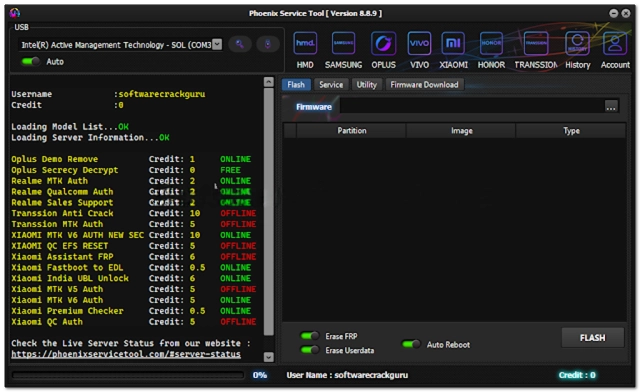The image size is (640, 392).
Task: Switch to the Firmware Download tab
Action: pos(424,85)
